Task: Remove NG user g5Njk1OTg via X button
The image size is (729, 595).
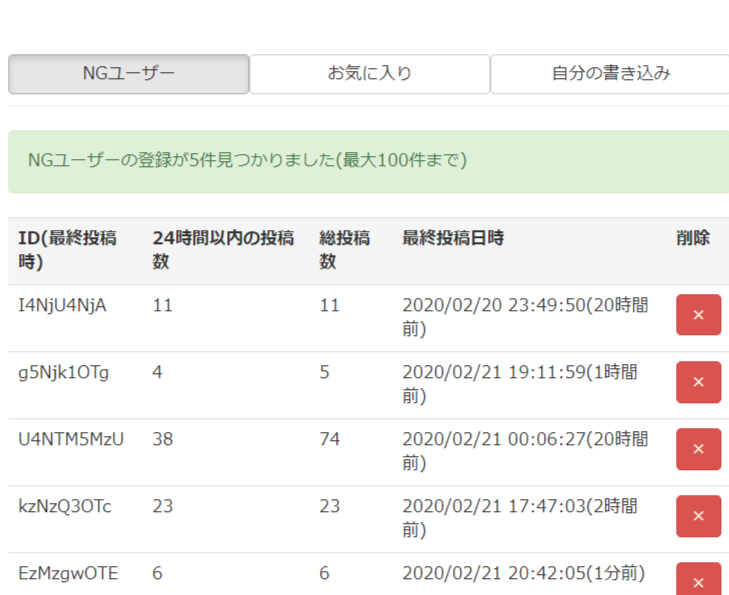Action: point(698,382)
